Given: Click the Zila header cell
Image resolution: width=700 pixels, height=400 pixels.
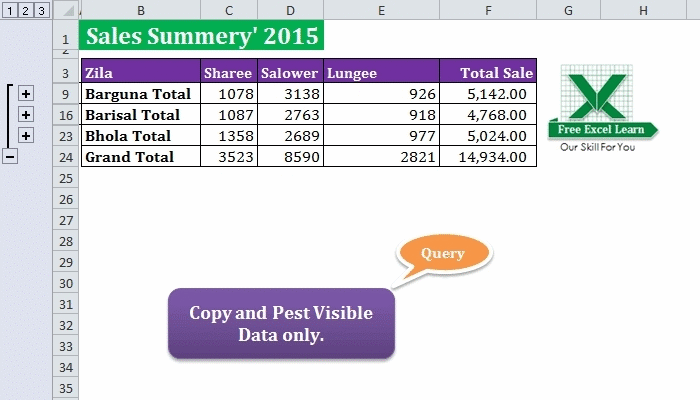Looking at the screenshot, I should coord(140,73).
